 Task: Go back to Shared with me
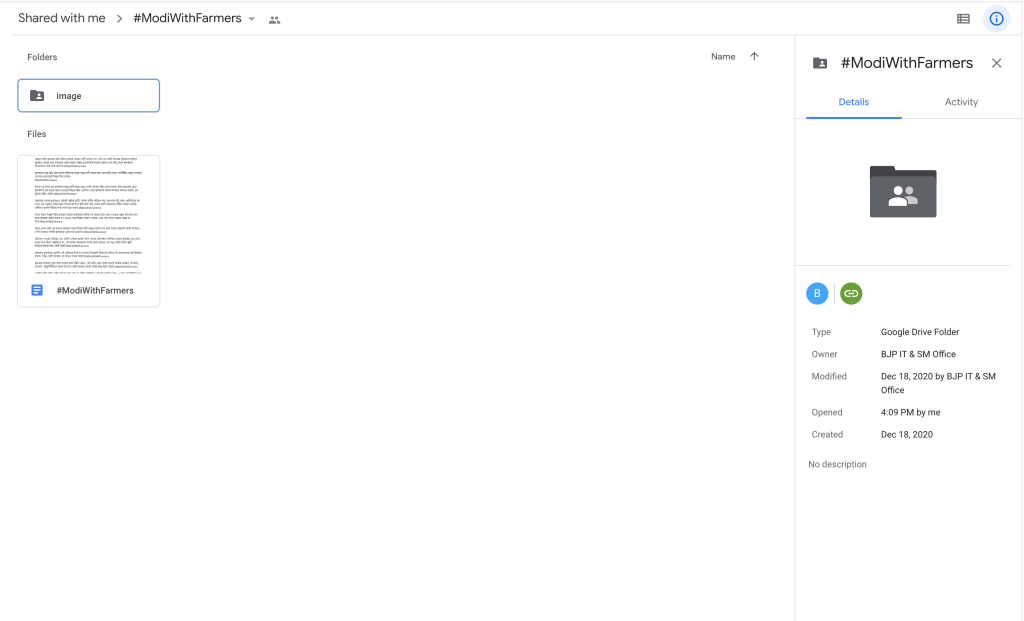(62, 18)
